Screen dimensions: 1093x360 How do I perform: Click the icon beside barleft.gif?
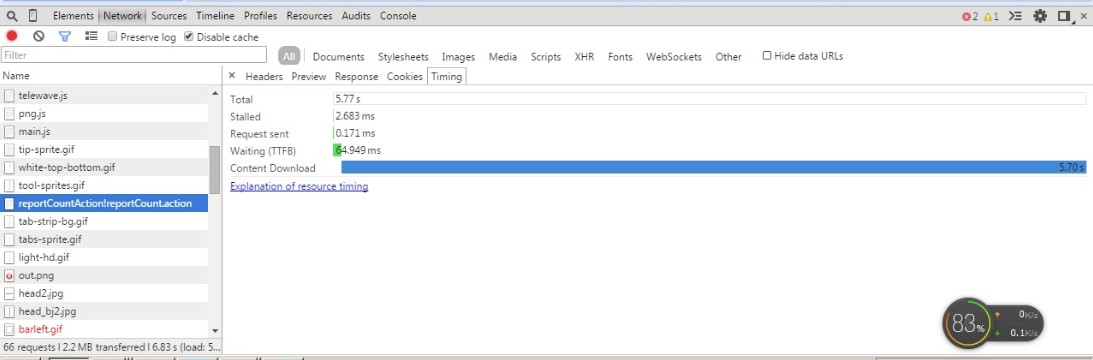pos(9,329)
